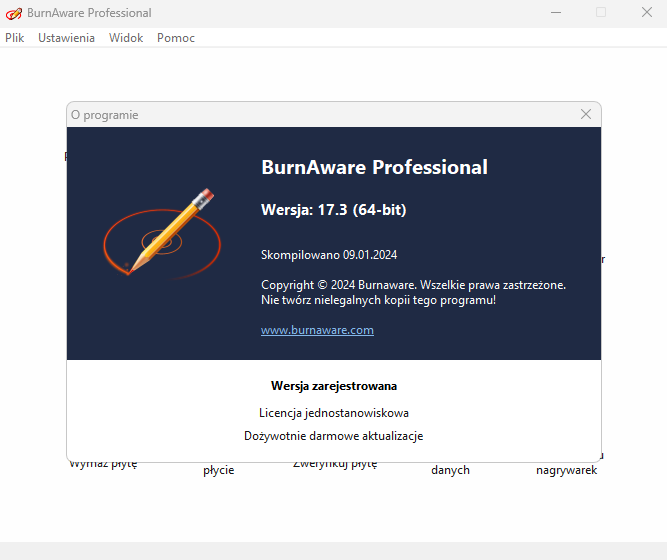
Task: Click the O programie dialog title
Action: coord(105,115)
